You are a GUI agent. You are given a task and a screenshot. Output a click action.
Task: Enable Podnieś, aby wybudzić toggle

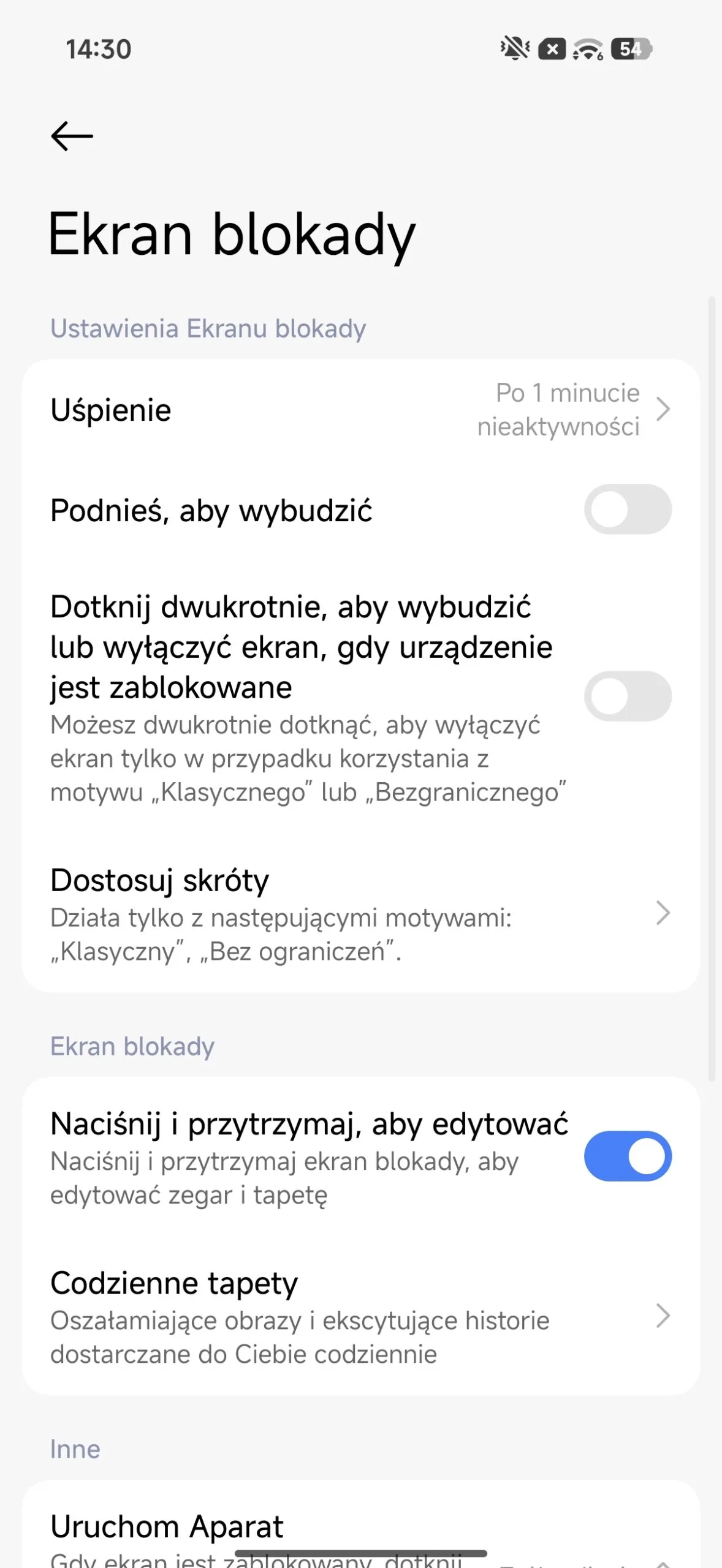point(628,510)
